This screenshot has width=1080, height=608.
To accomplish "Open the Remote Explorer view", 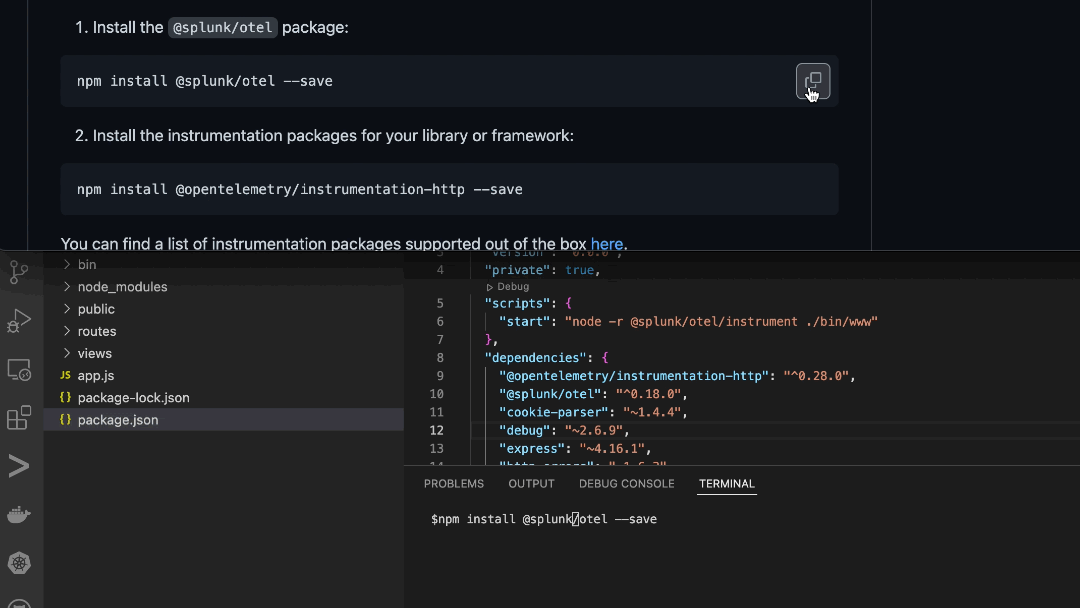I will coord(20,369).
